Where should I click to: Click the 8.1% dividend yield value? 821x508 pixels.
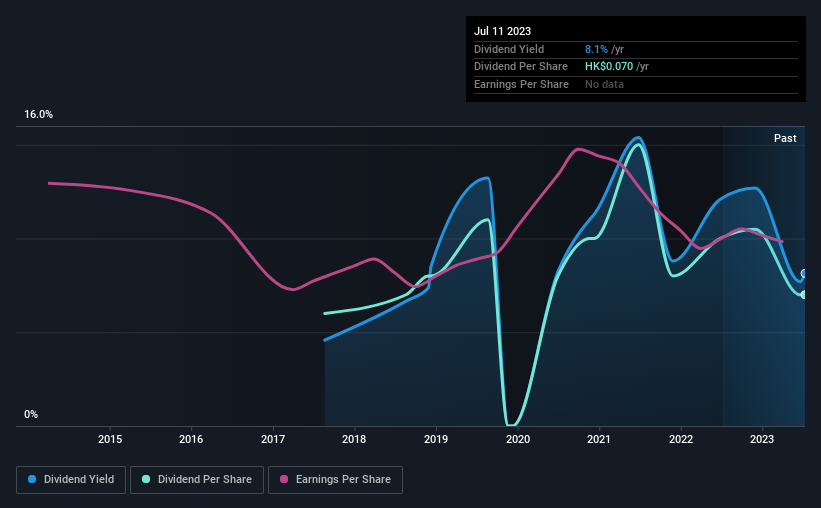596,49
